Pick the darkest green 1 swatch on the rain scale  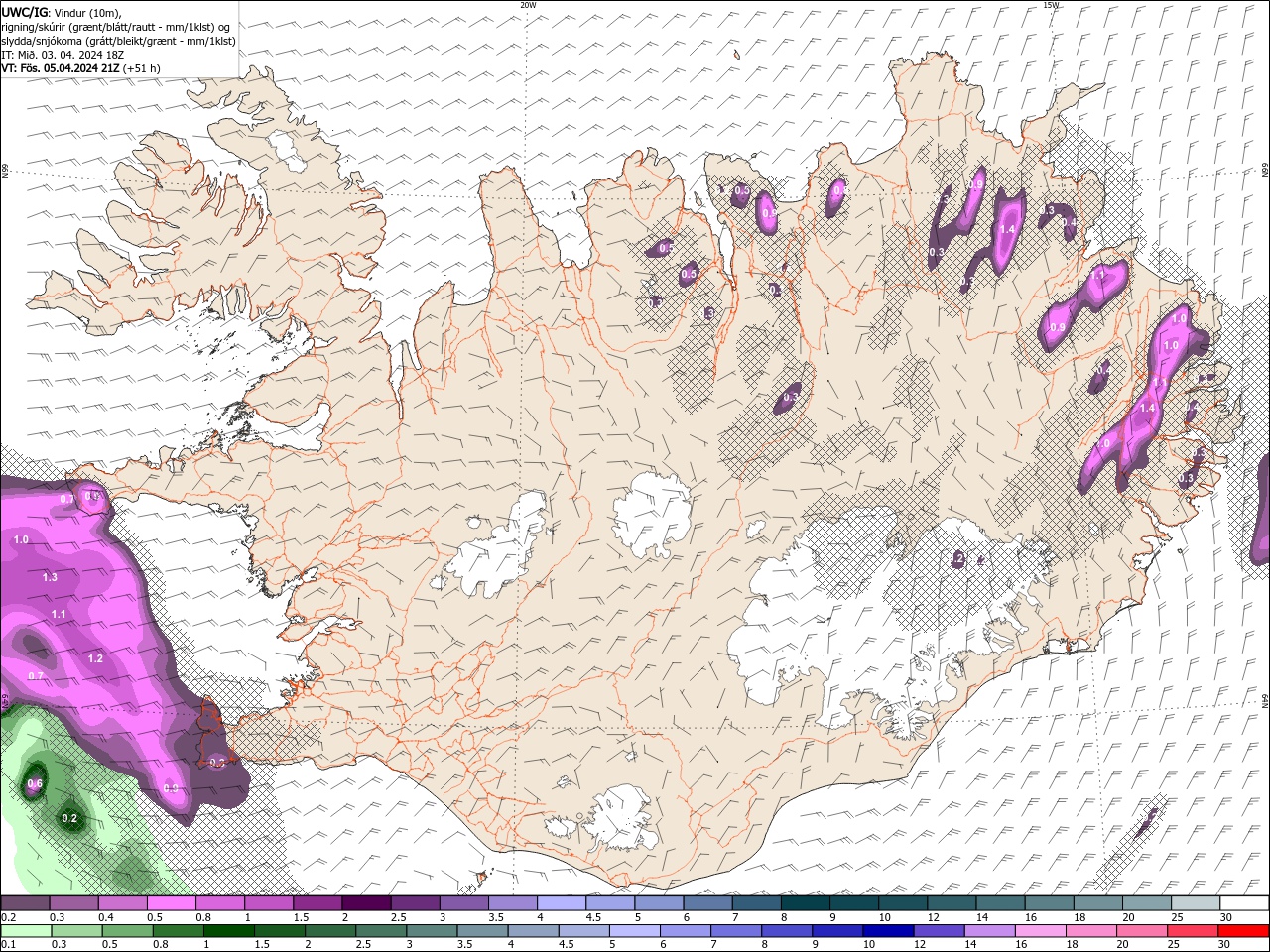click(x=229, y=931)
